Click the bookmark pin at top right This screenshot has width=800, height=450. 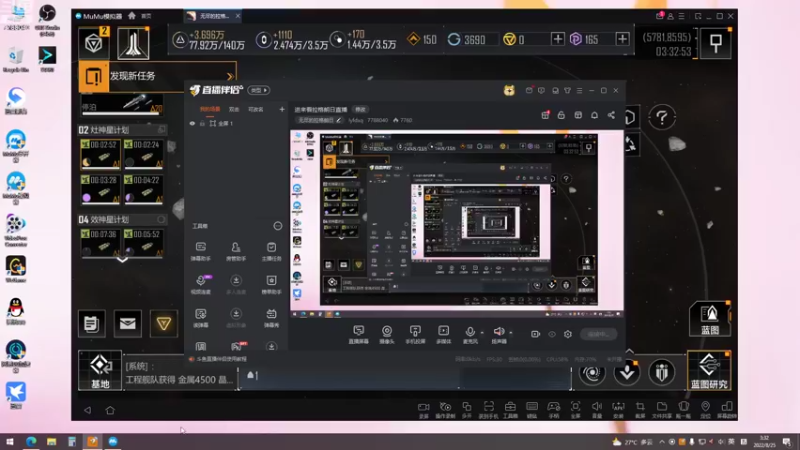point(716,43)
